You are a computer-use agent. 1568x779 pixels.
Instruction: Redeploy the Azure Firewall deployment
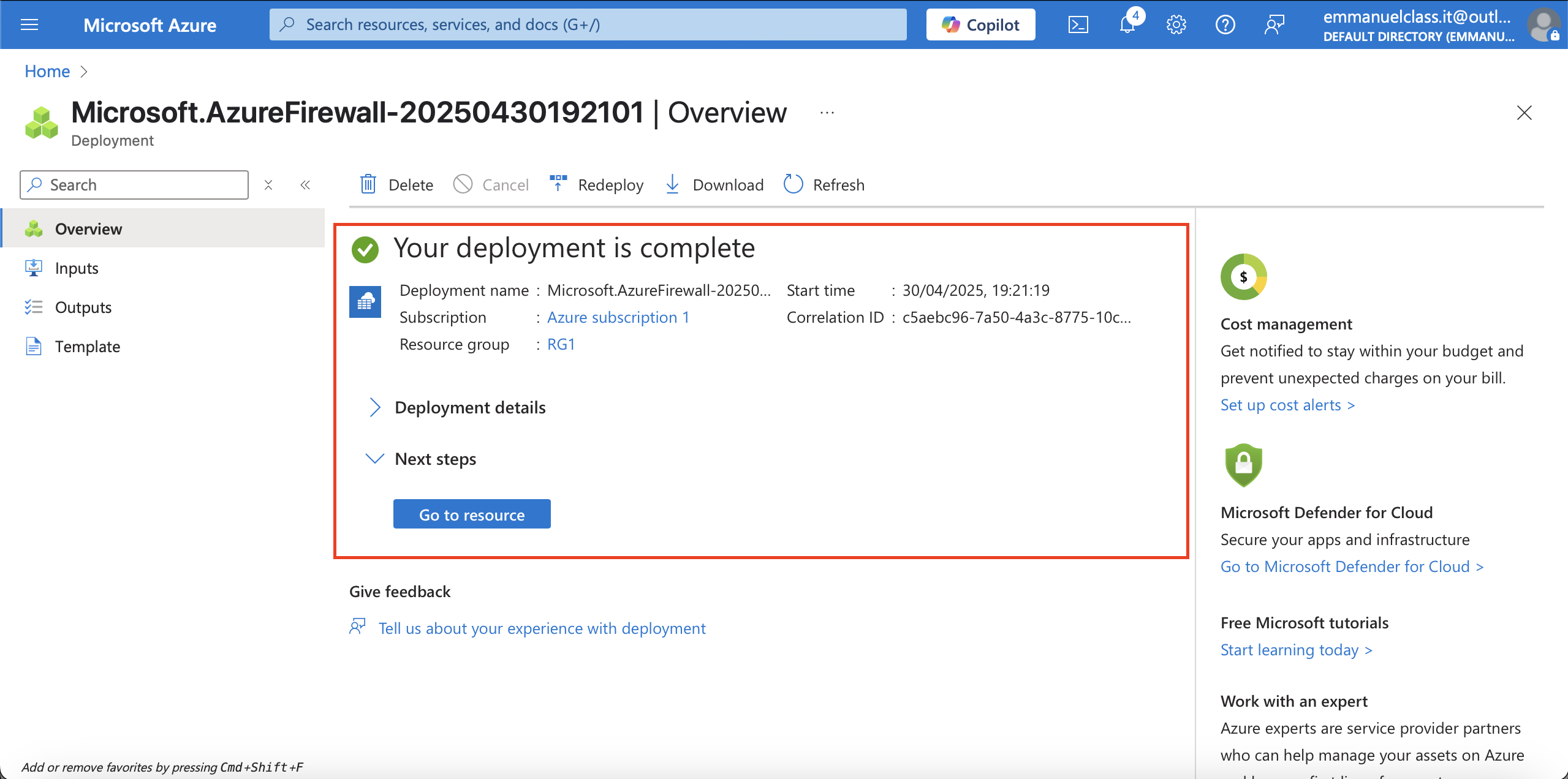click(x=597, y=185)
